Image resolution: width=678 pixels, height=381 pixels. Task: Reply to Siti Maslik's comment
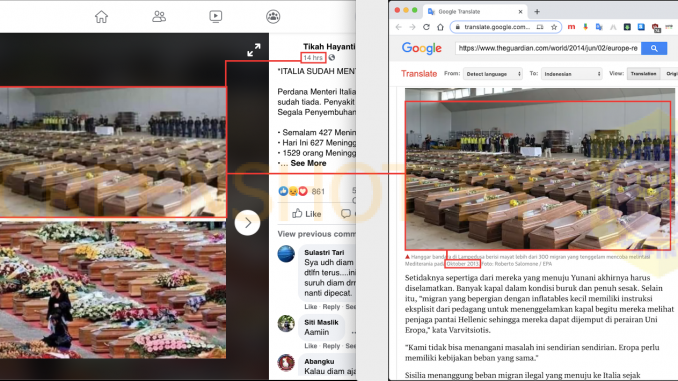tap(331, 346)
